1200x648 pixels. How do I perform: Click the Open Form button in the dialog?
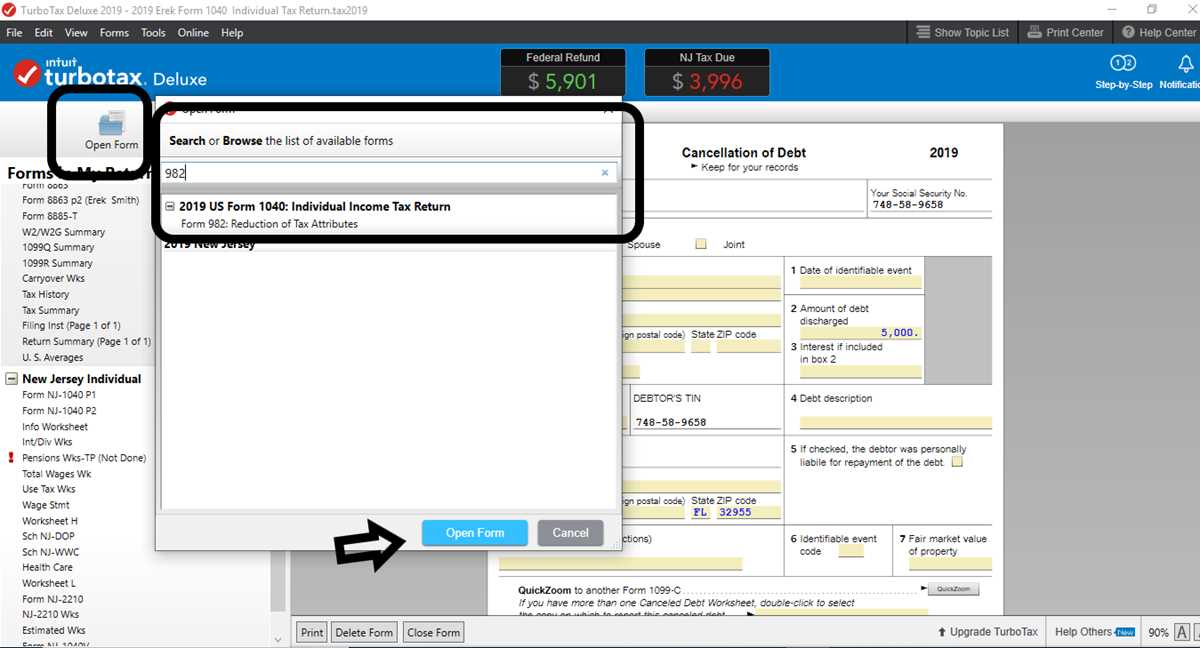point(475,533)
